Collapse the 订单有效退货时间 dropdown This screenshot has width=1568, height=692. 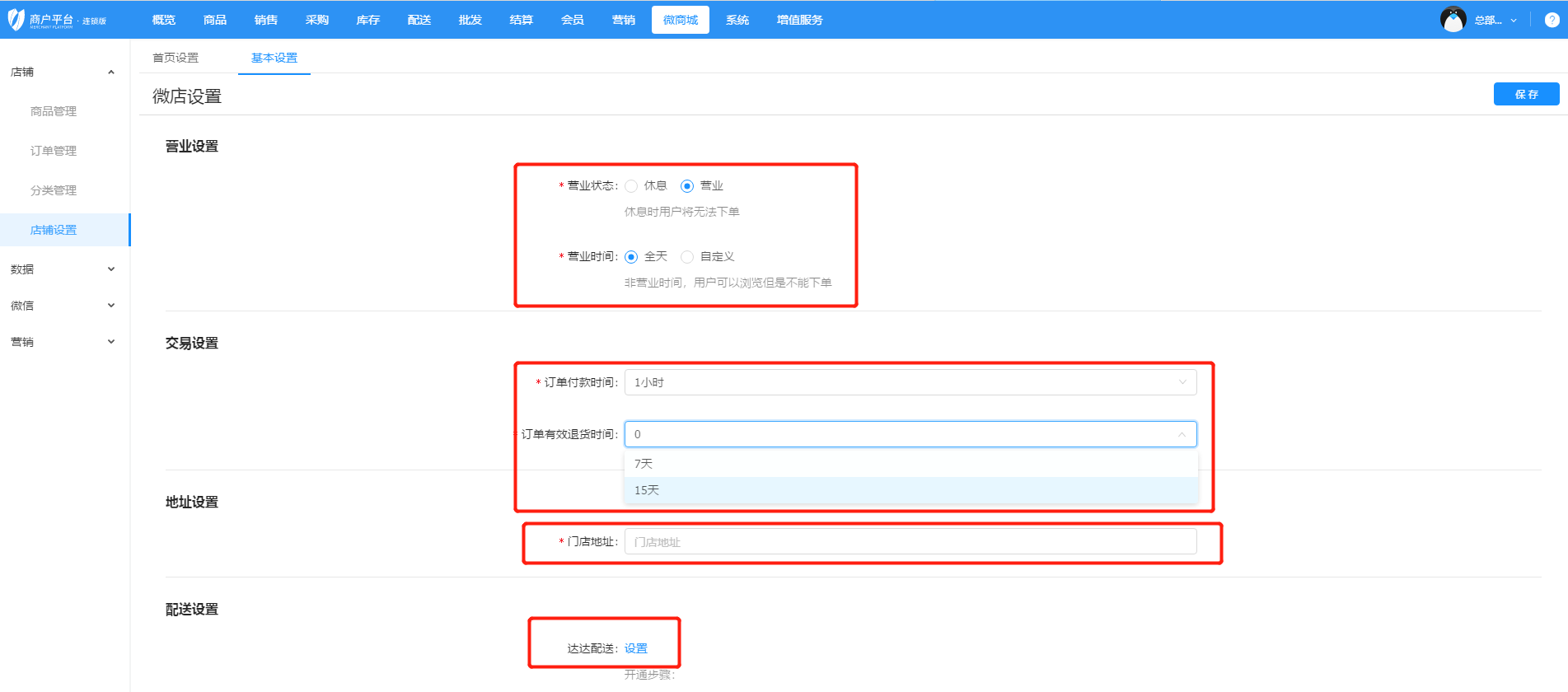tap(1182, 434)
